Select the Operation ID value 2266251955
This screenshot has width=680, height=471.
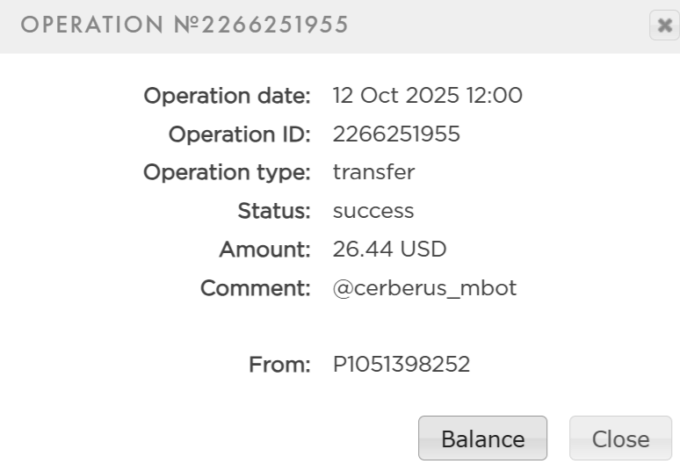[x=396, y=134]
